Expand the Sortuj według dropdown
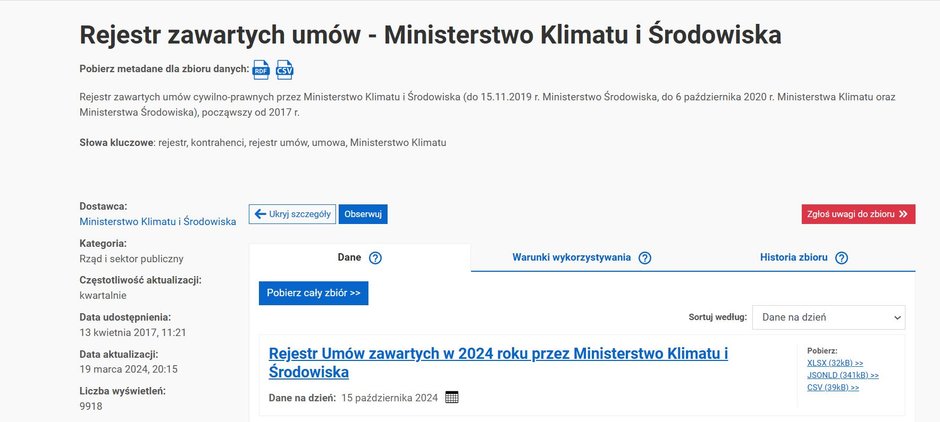940x422 pixels. click(828, 317)
